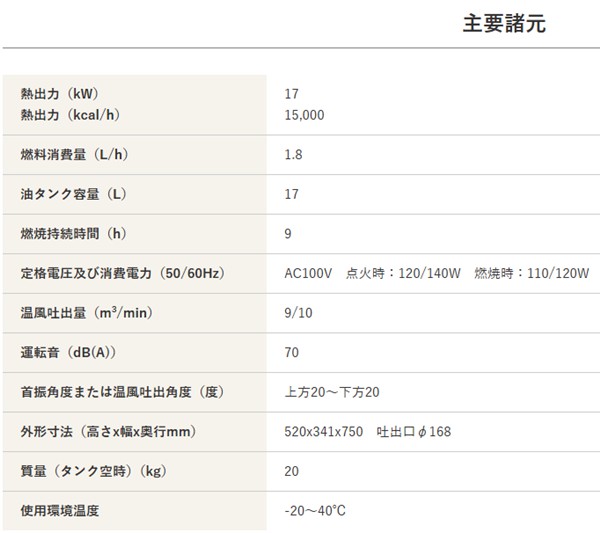Viewport: 600px width, 533px height.
Task: Click the 1.8 fuel consumption value
Action: point(293,155)
